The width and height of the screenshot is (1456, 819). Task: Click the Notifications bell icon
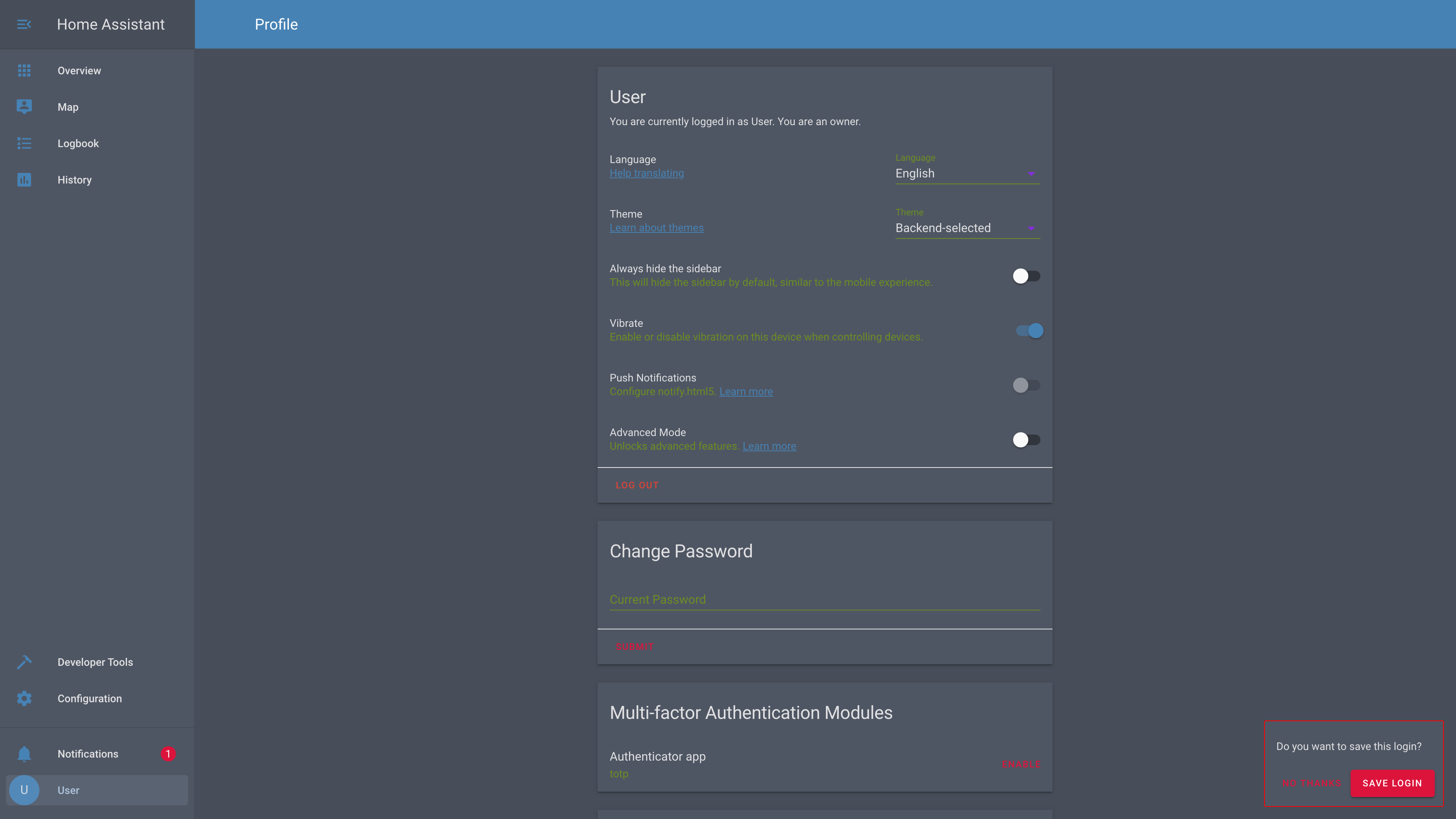click(24, 754)
